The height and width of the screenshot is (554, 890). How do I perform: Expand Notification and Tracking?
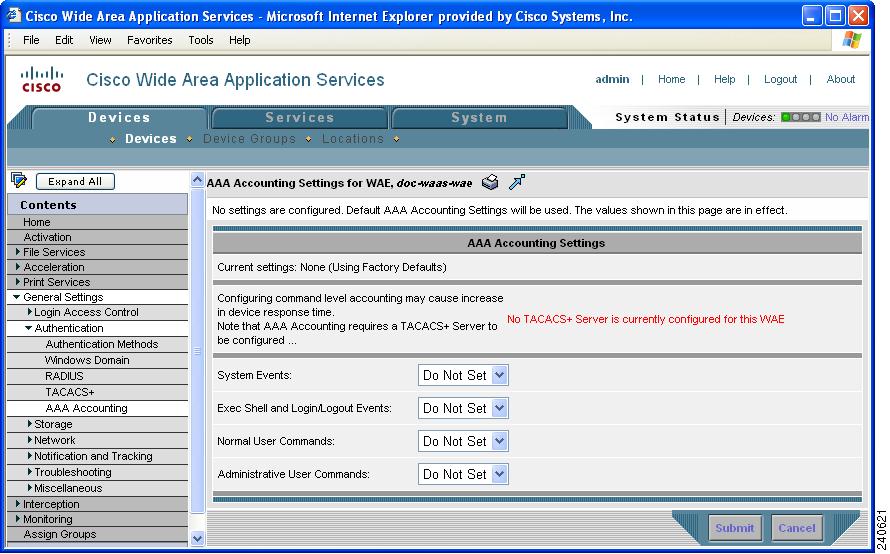(30, 455)
